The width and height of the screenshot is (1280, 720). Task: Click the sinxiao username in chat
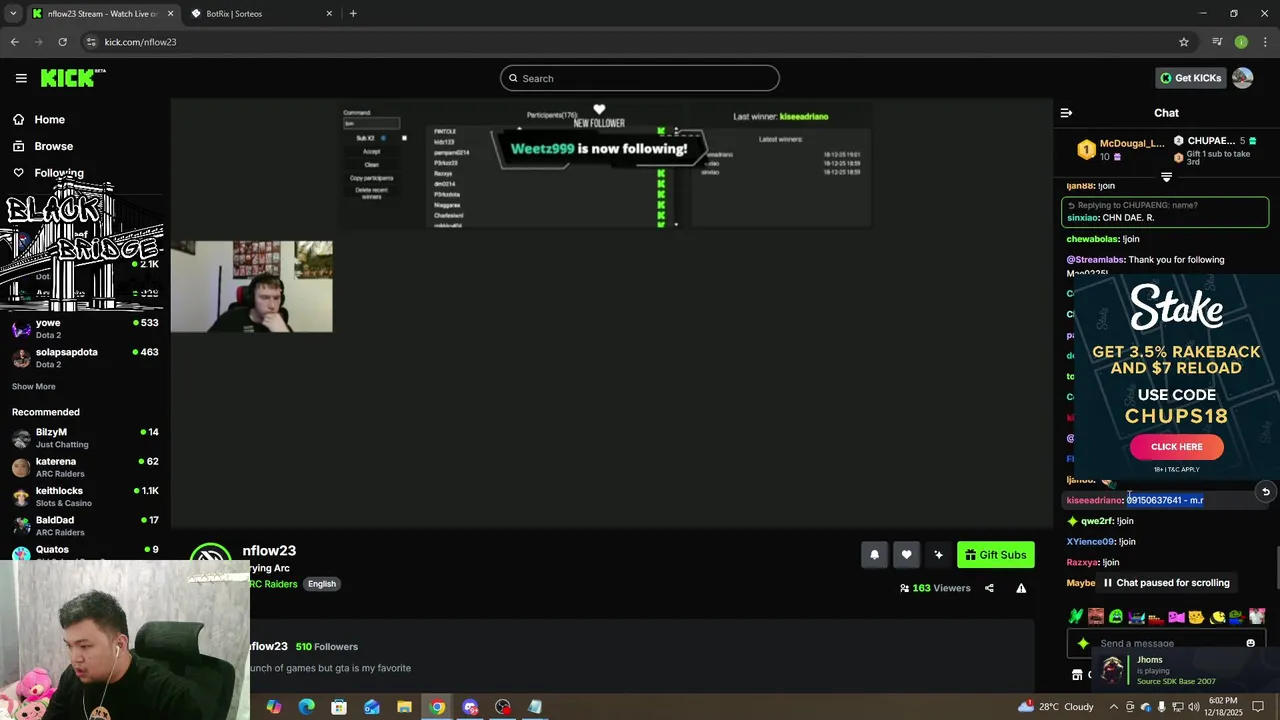(x=1082, y=218)
